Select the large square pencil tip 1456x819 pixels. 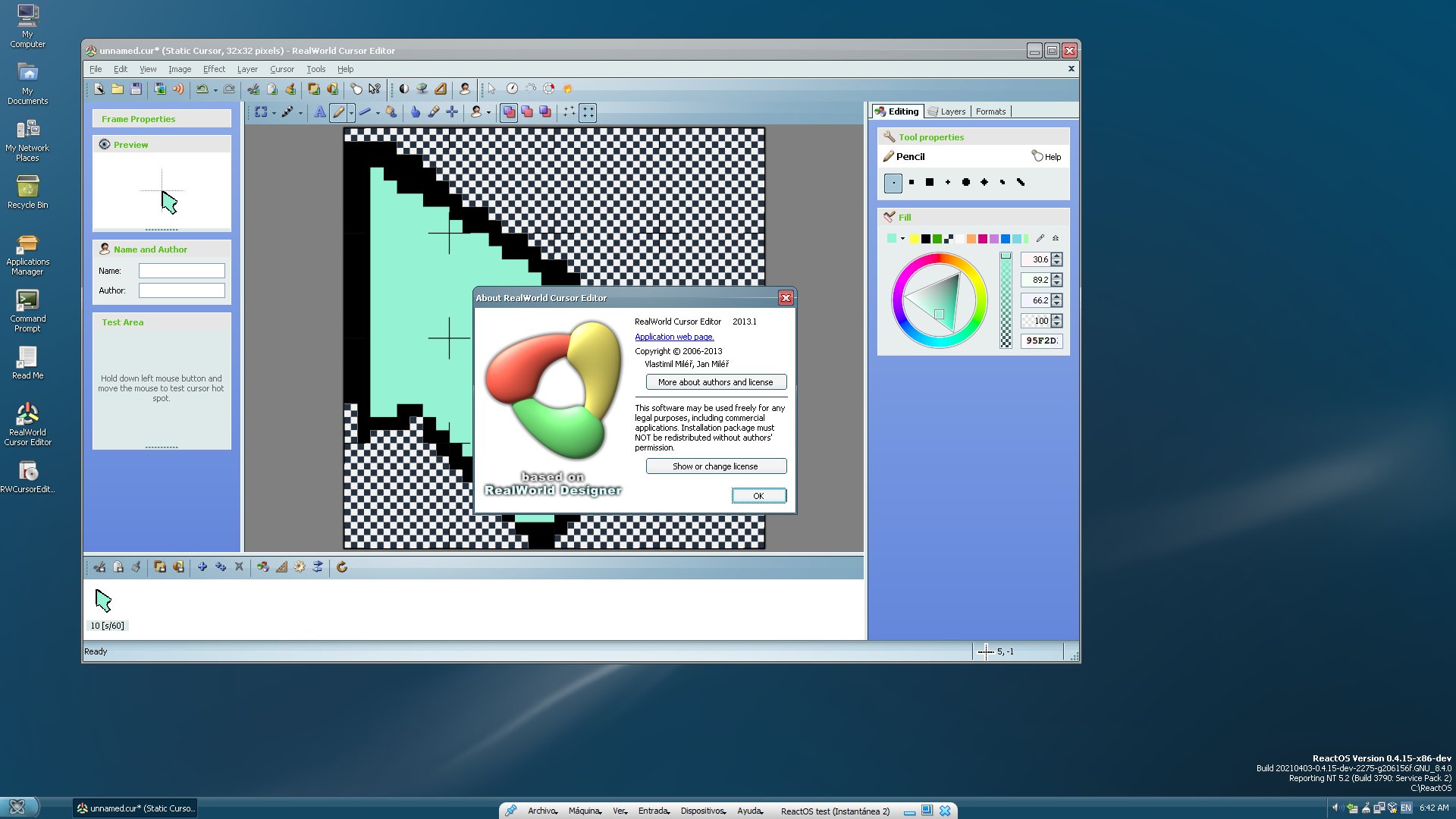tap(930, 183)
